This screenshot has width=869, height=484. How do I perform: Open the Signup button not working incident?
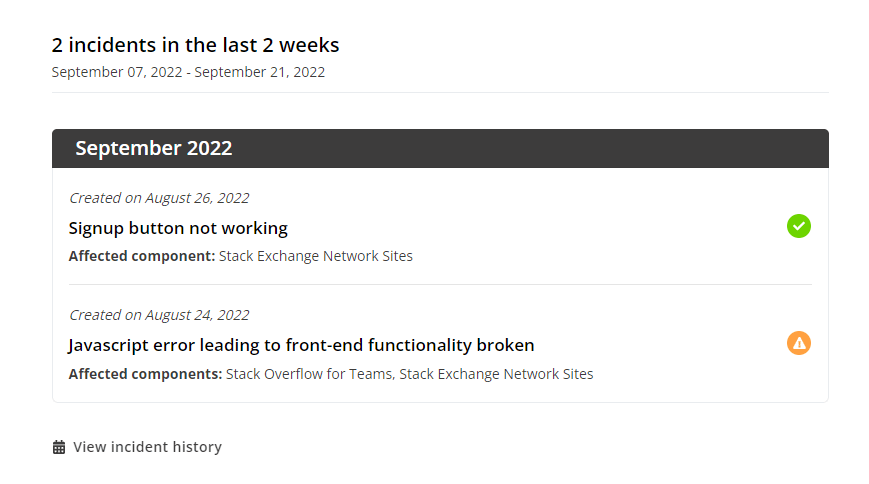pyautogui.click(x=178, y=228)
